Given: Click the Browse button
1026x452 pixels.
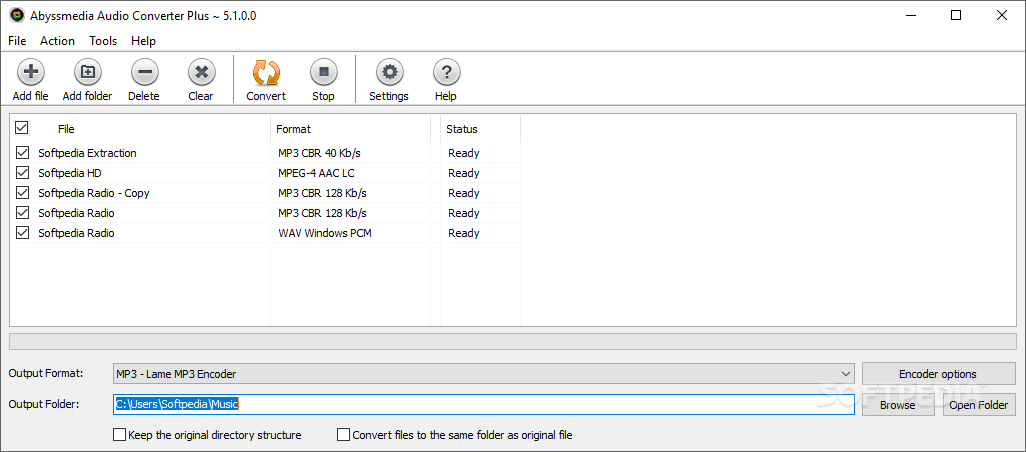Looking at the screenshot, I should tap(898, 405).
